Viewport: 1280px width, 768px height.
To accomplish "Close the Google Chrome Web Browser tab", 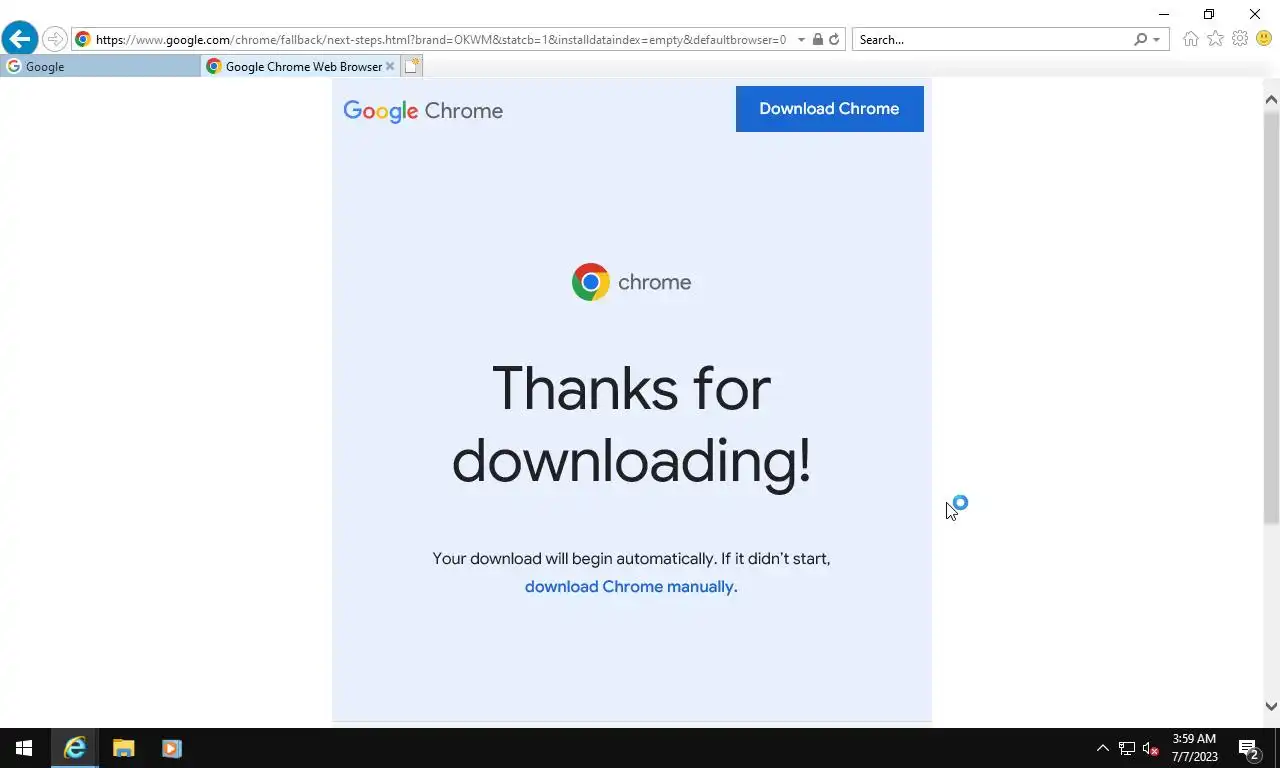I will tap(390, 66).
